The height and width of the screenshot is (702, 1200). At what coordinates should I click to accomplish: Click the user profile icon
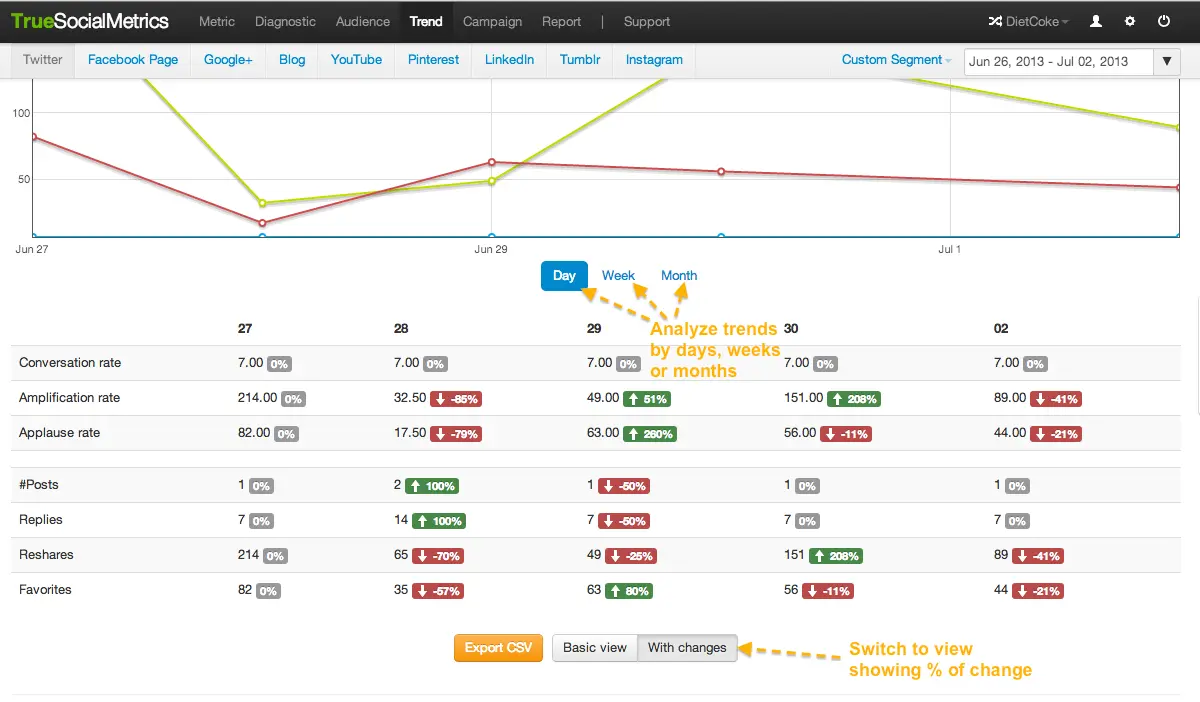(x=1096, y=21)
